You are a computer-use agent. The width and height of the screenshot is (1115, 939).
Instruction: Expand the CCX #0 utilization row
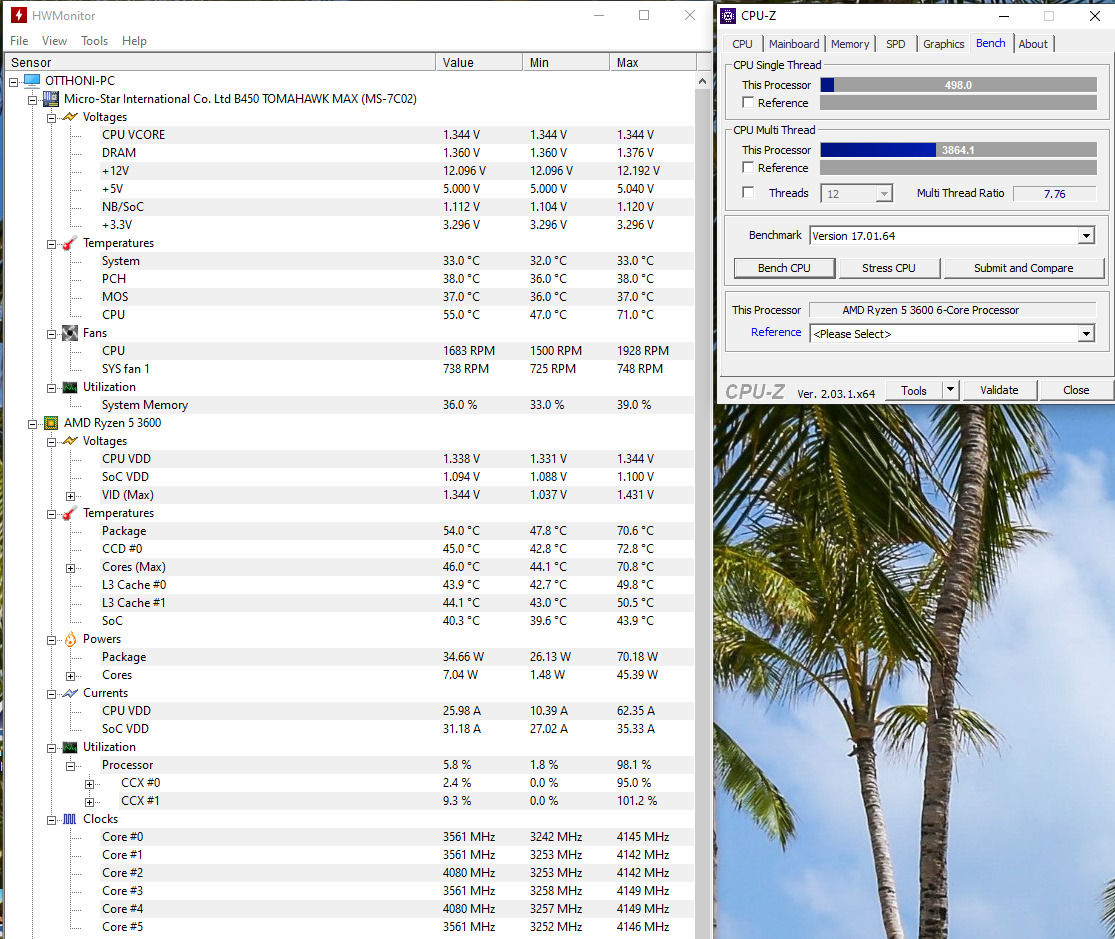coord(90,784)
